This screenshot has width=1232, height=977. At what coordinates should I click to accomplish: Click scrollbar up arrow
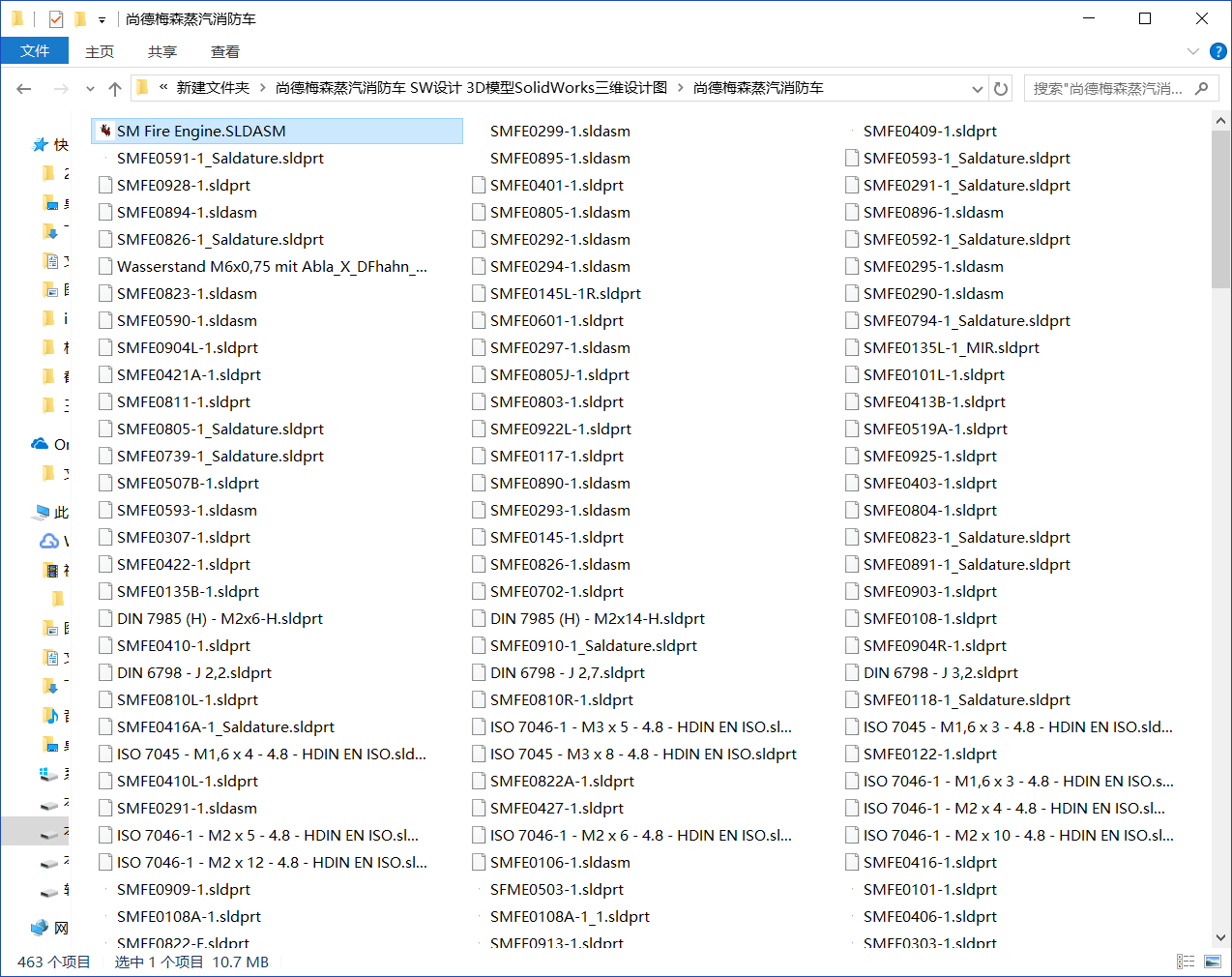[1220, 121]
